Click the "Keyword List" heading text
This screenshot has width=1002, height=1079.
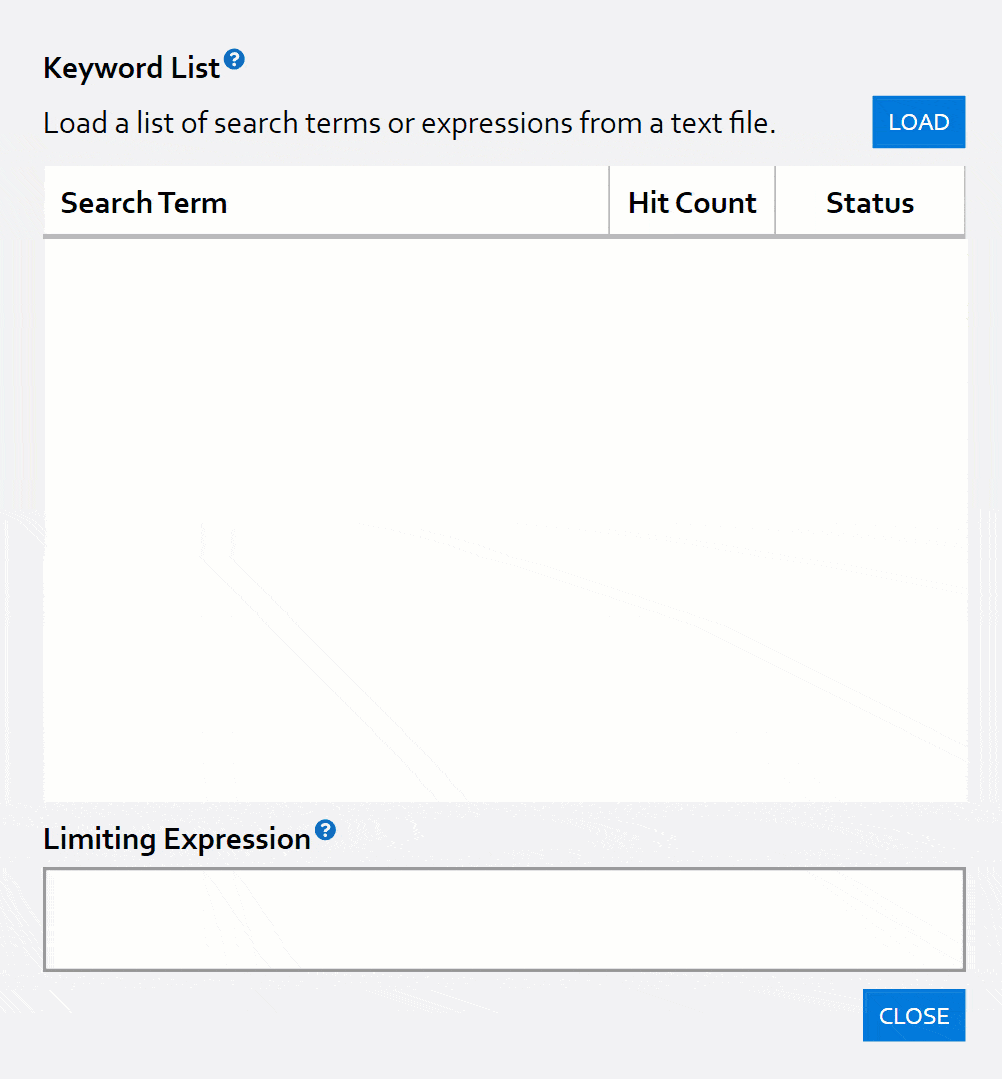point(131,68)
